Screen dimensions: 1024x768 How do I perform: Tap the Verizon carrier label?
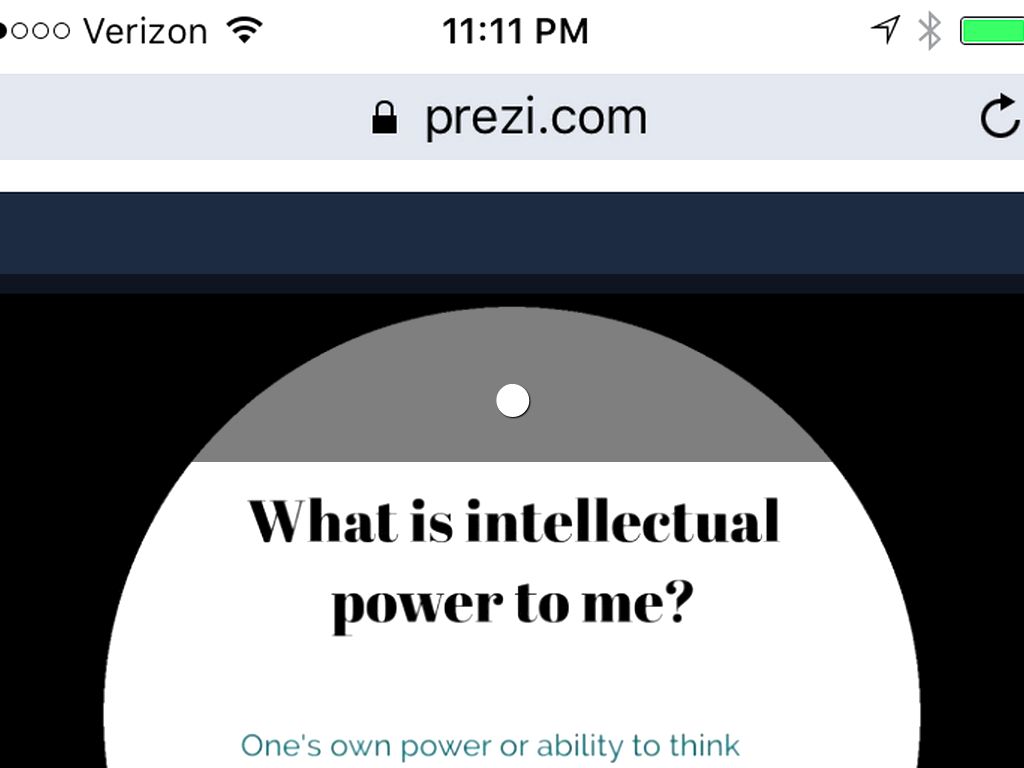click(x=144, y=31)
